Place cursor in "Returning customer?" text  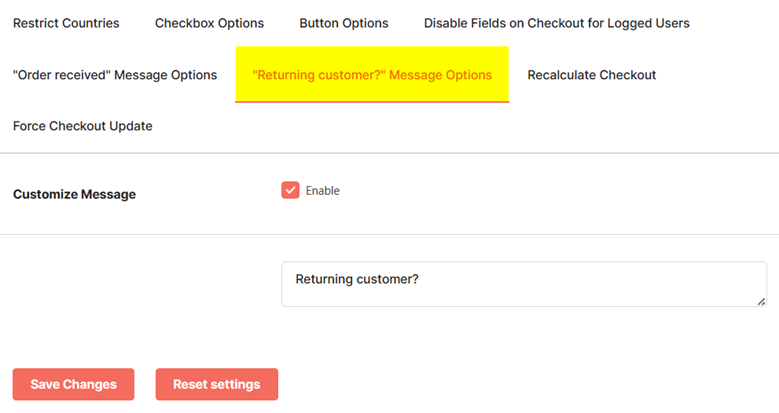coord(357,279)
